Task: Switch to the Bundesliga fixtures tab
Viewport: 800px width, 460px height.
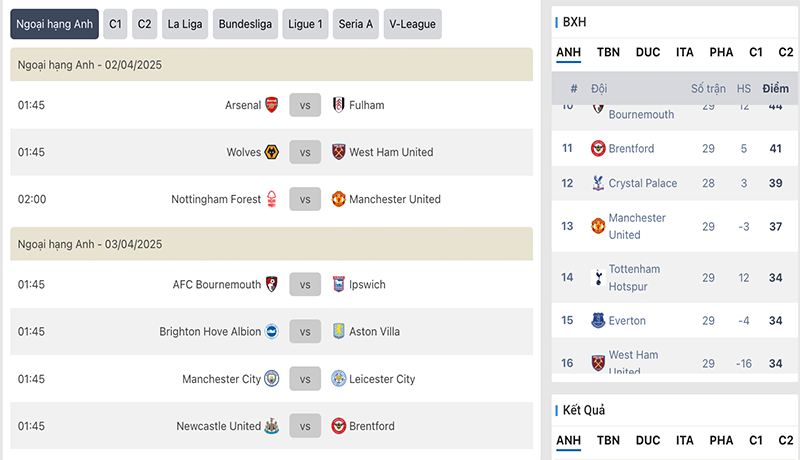Action: pos(245,24)
